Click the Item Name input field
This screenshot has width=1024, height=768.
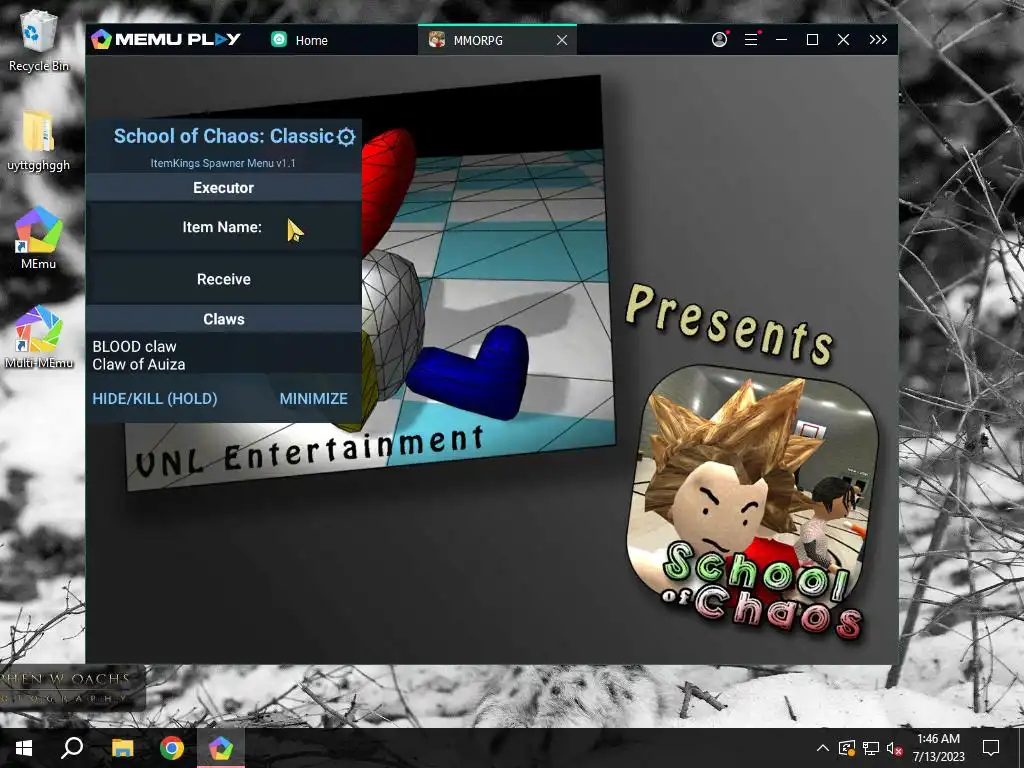[x=223, y=227]
